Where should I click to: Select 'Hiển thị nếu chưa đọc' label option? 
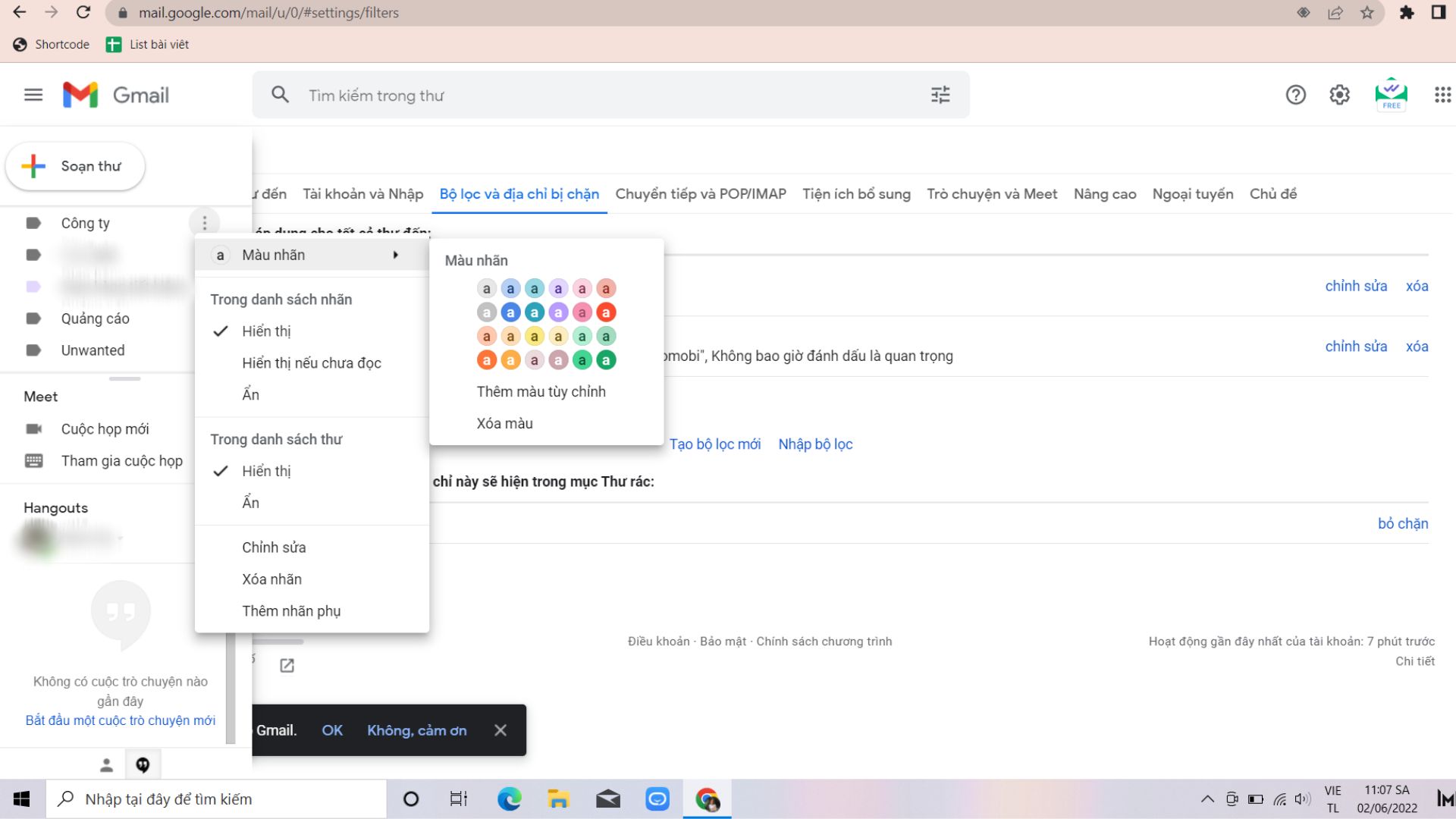coord(311,363)
